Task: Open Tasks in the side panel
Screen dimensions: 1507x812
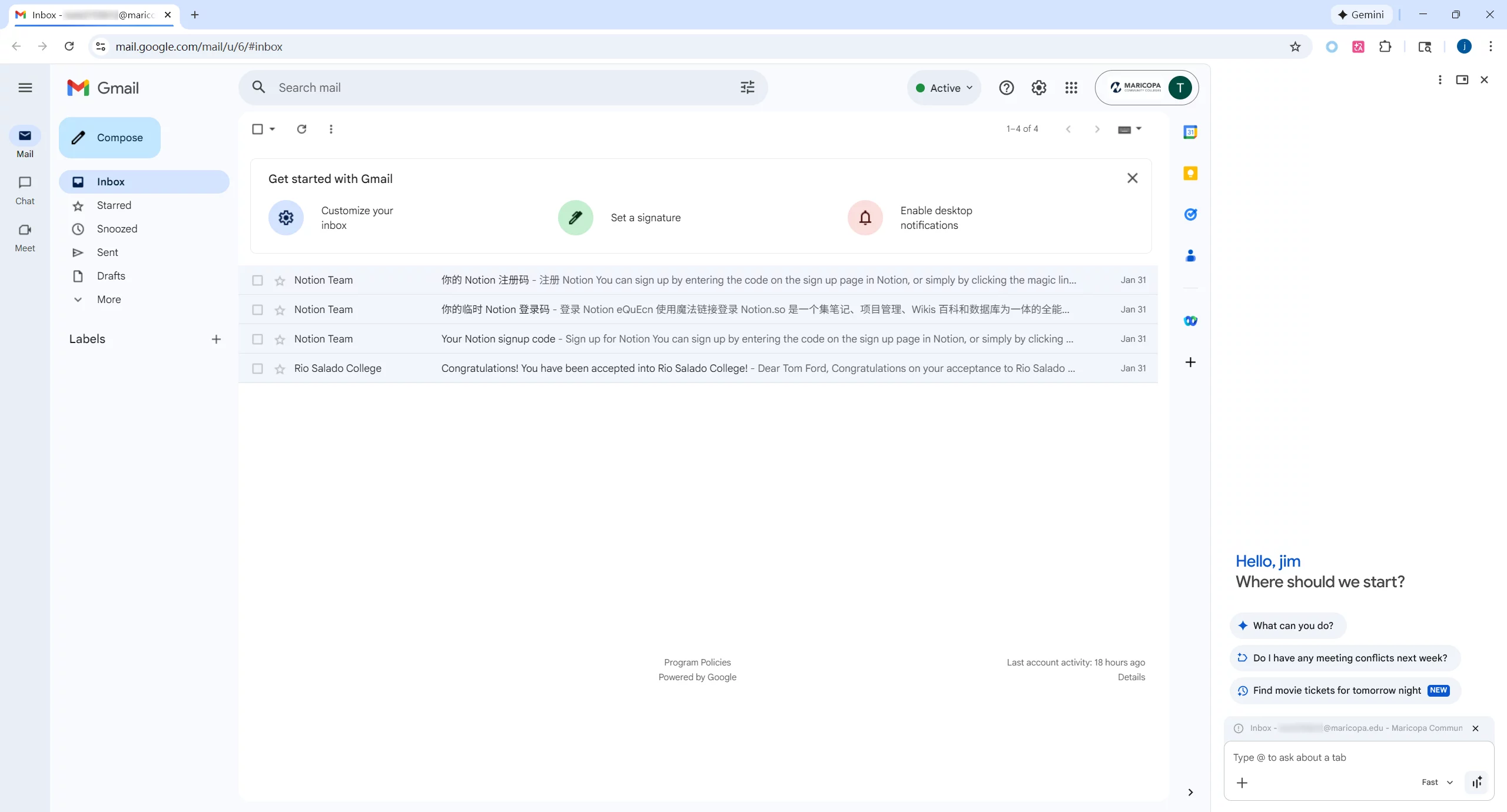Action: click(1190, 214)
